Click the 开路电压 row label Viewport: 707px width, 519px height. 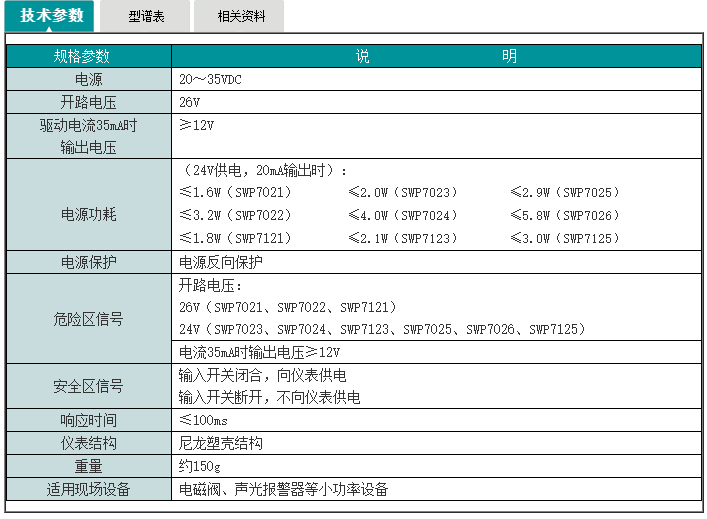(89, 102)
